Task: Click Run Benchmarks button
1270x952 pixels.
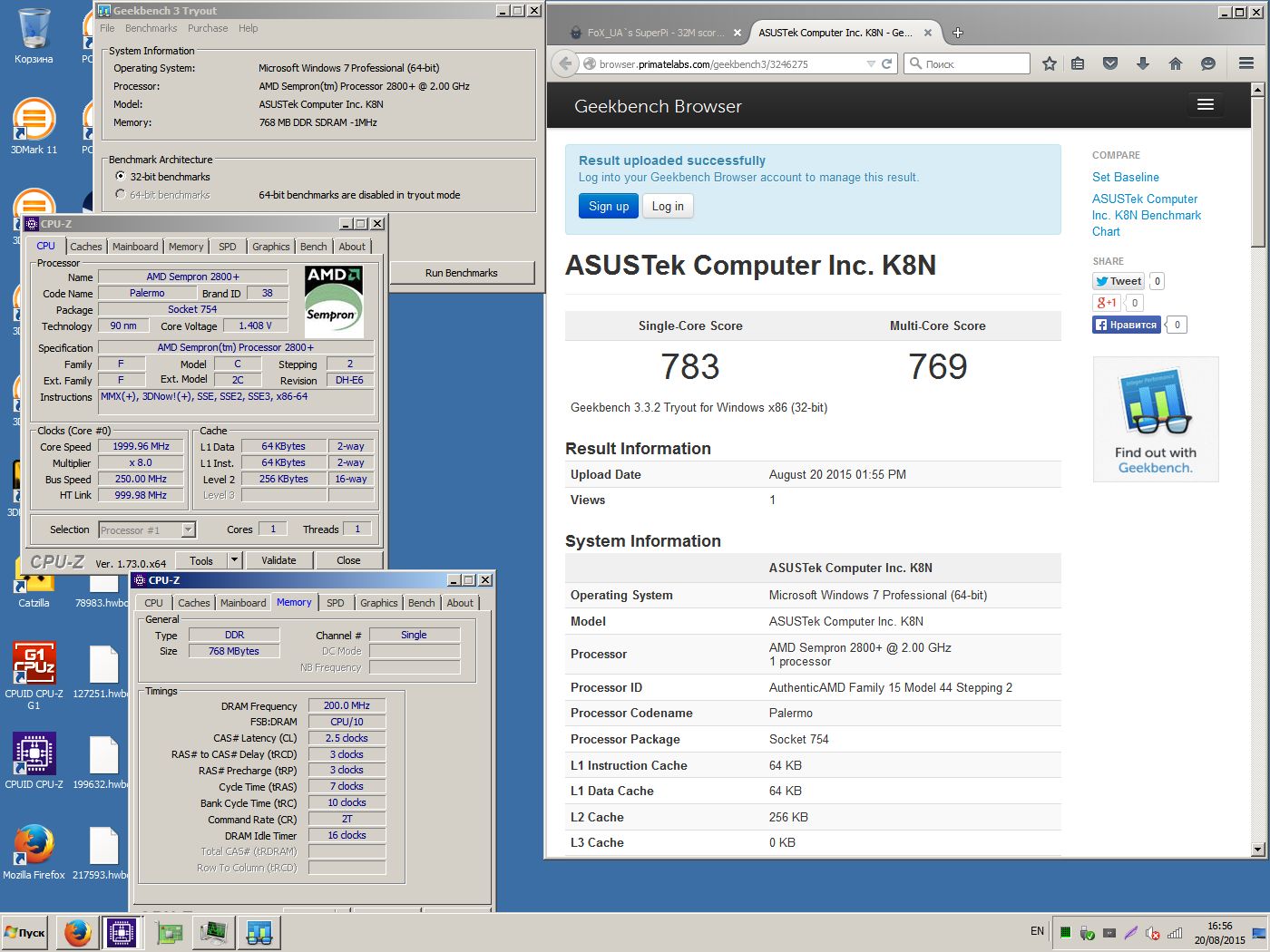Action: (x=462, y=273)
